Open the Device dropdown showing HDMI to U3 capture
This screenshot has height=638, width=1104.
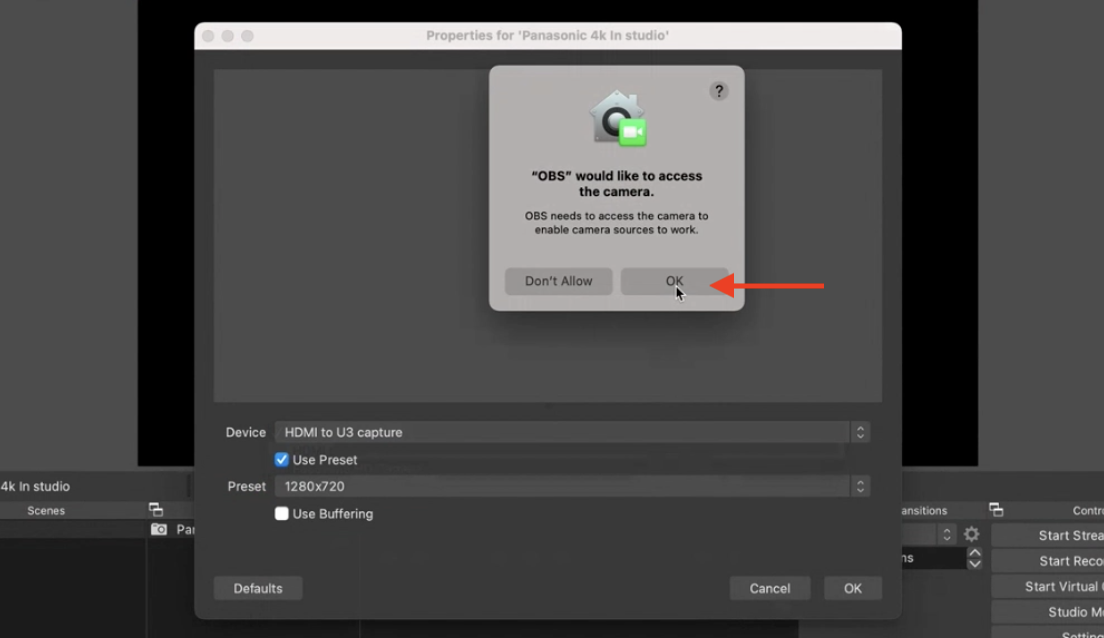coord(572,432)
